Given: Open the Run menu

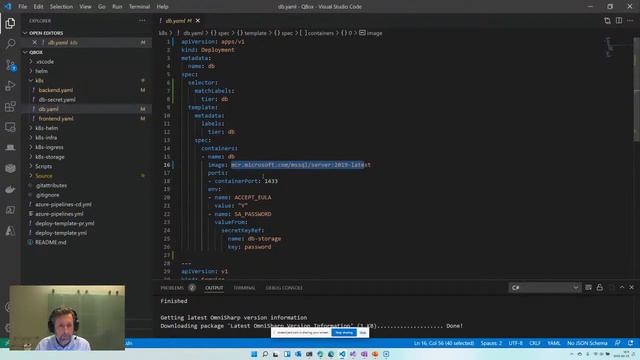Looking at the screenshot, I should pyautogui.click(x=117, y=7).
